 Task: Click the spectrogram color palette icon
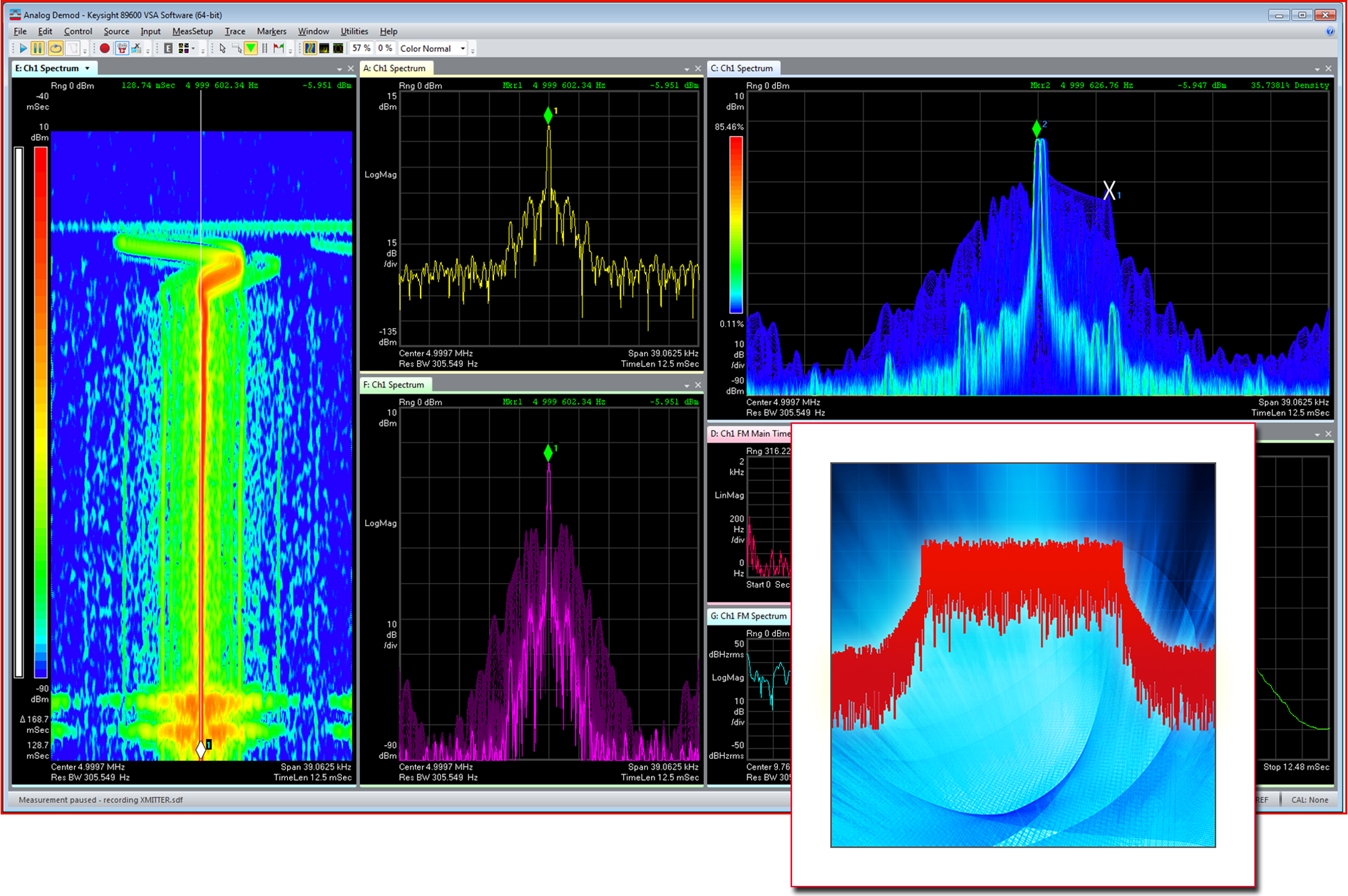coord(309,48)
